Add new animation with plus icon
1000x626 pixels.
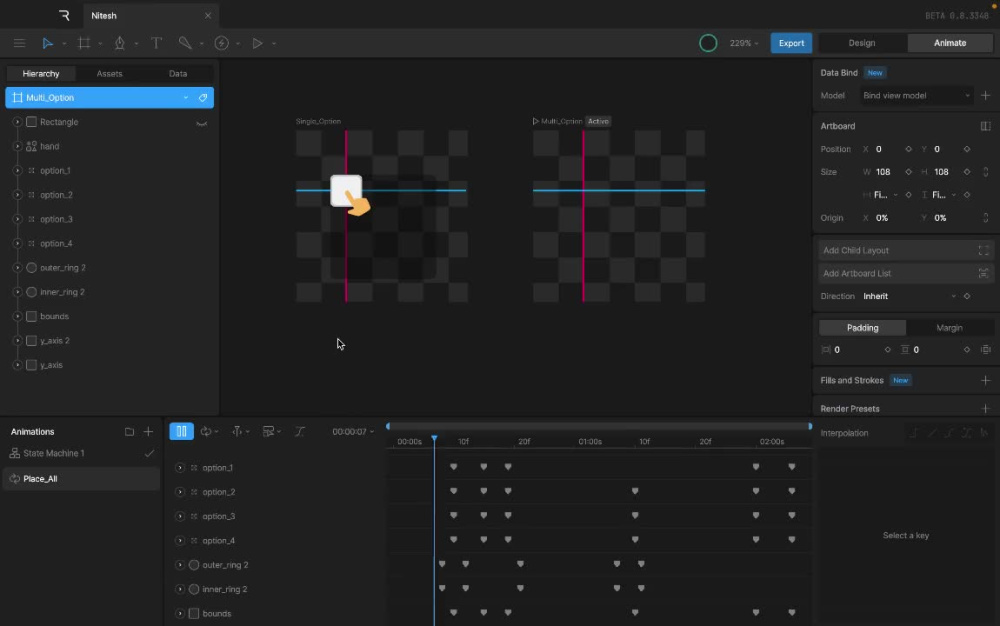click(148, 432)
